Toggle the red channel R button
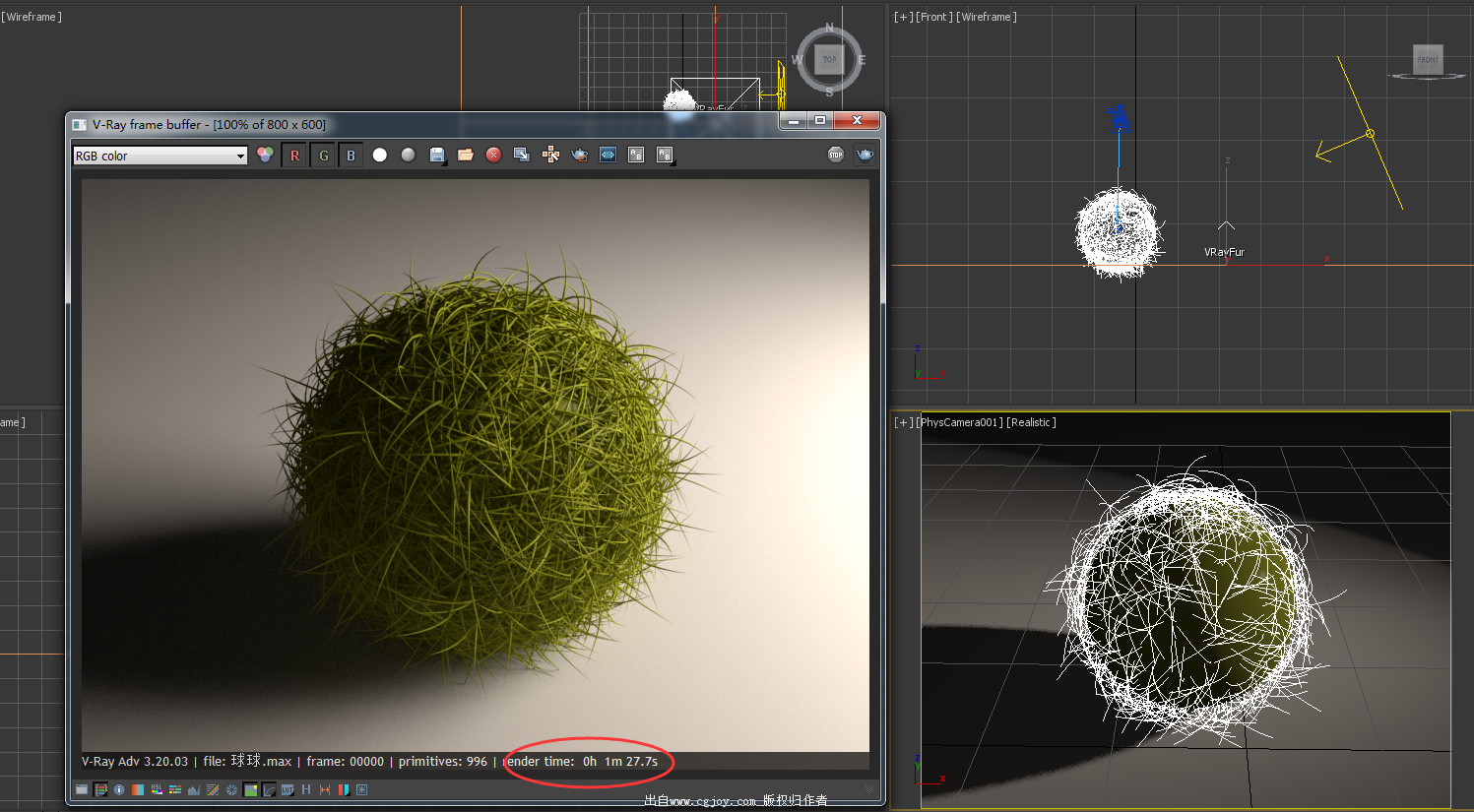 294,155
